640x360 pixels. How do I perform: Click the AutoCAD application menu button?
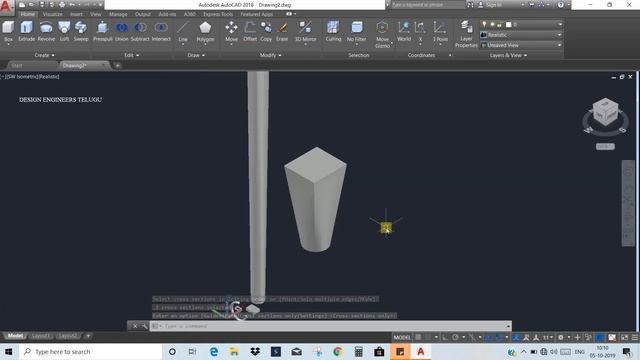[6, 7]
